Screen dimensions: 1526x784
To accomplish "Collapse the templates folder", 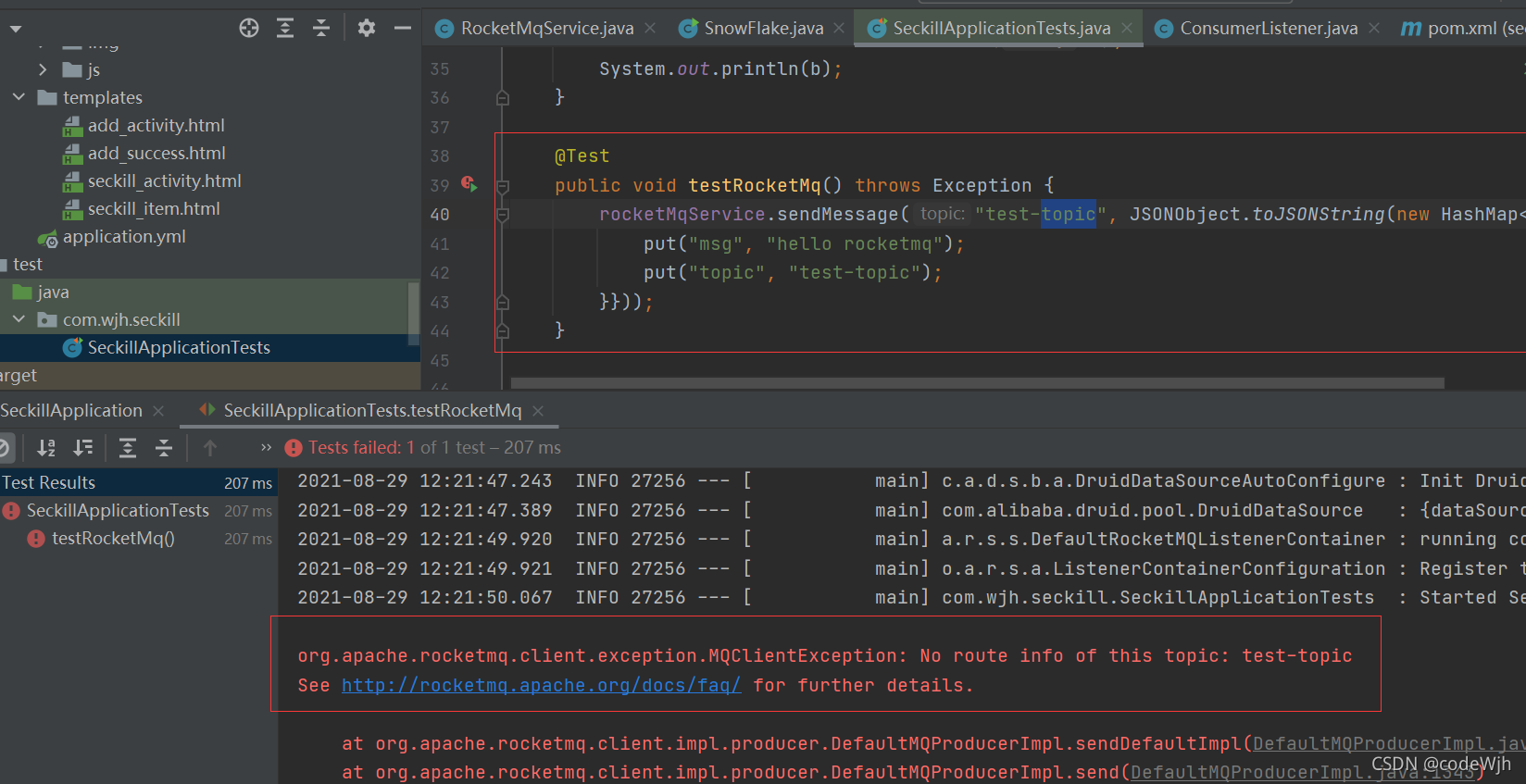I will pos(19,97).
